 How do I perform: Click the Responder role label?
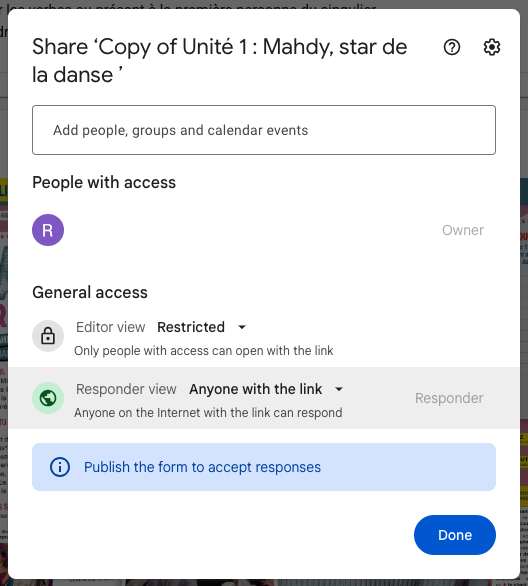point(449,398)
